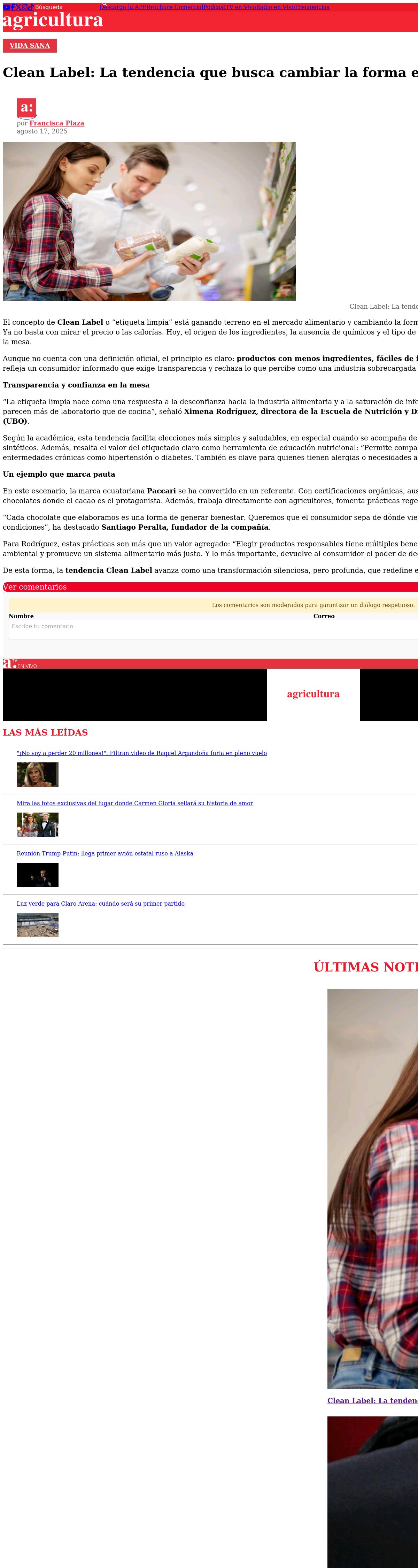
Task: Click the article date 'agosto 17, 2025'
Action: tap(42, 131)
